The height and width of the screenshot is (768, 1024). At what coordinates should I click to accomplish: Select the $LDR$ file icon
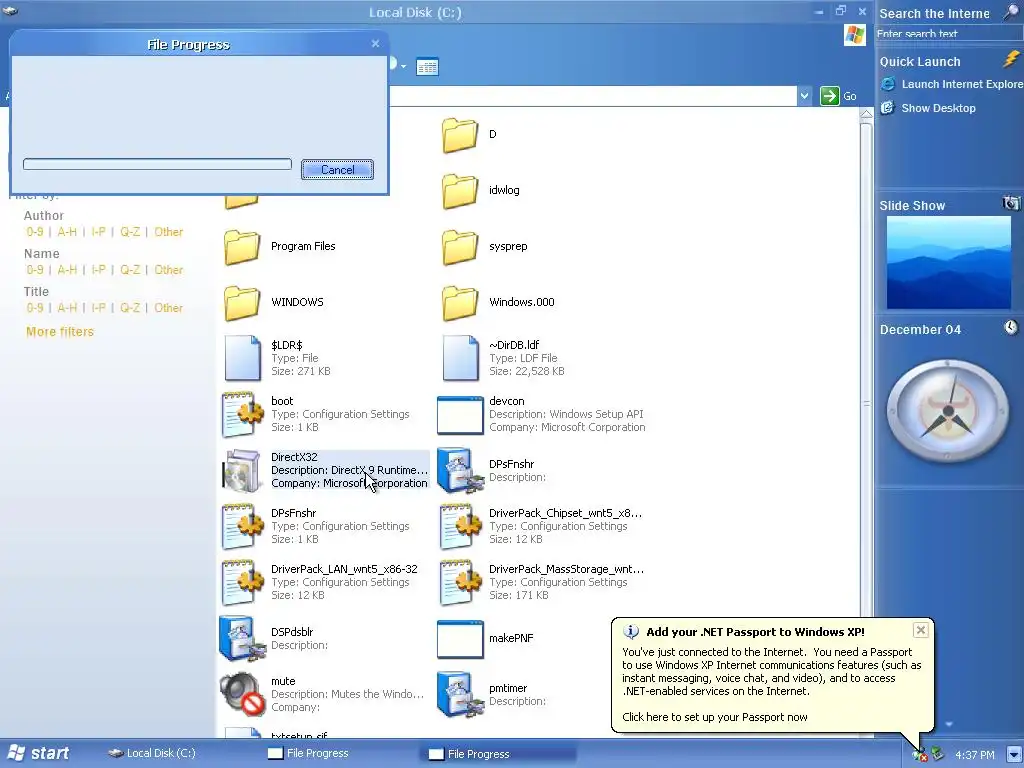242,358
